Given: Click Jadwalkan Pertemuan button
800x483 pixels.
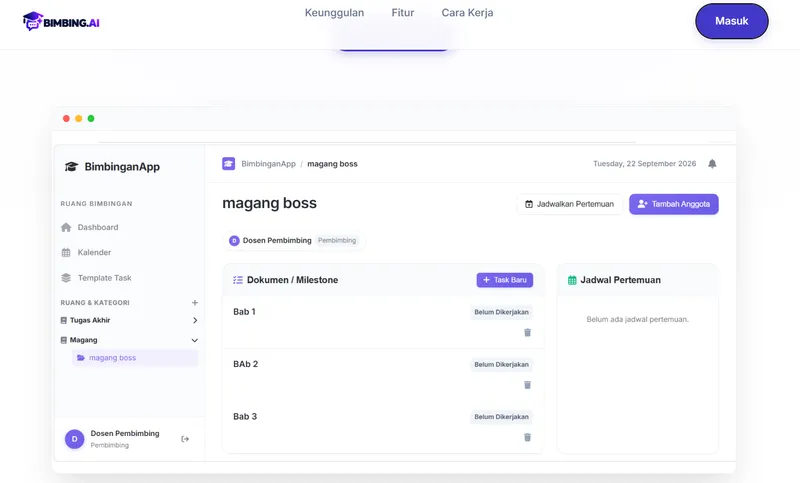Looking at the screenshot, I should [569, 204].
